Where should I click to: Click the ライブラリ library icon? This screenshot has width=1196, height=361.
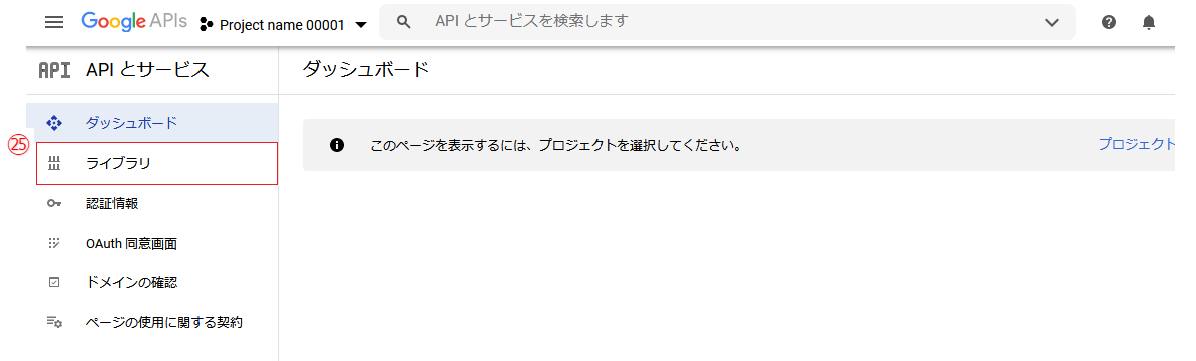[53, 163]
